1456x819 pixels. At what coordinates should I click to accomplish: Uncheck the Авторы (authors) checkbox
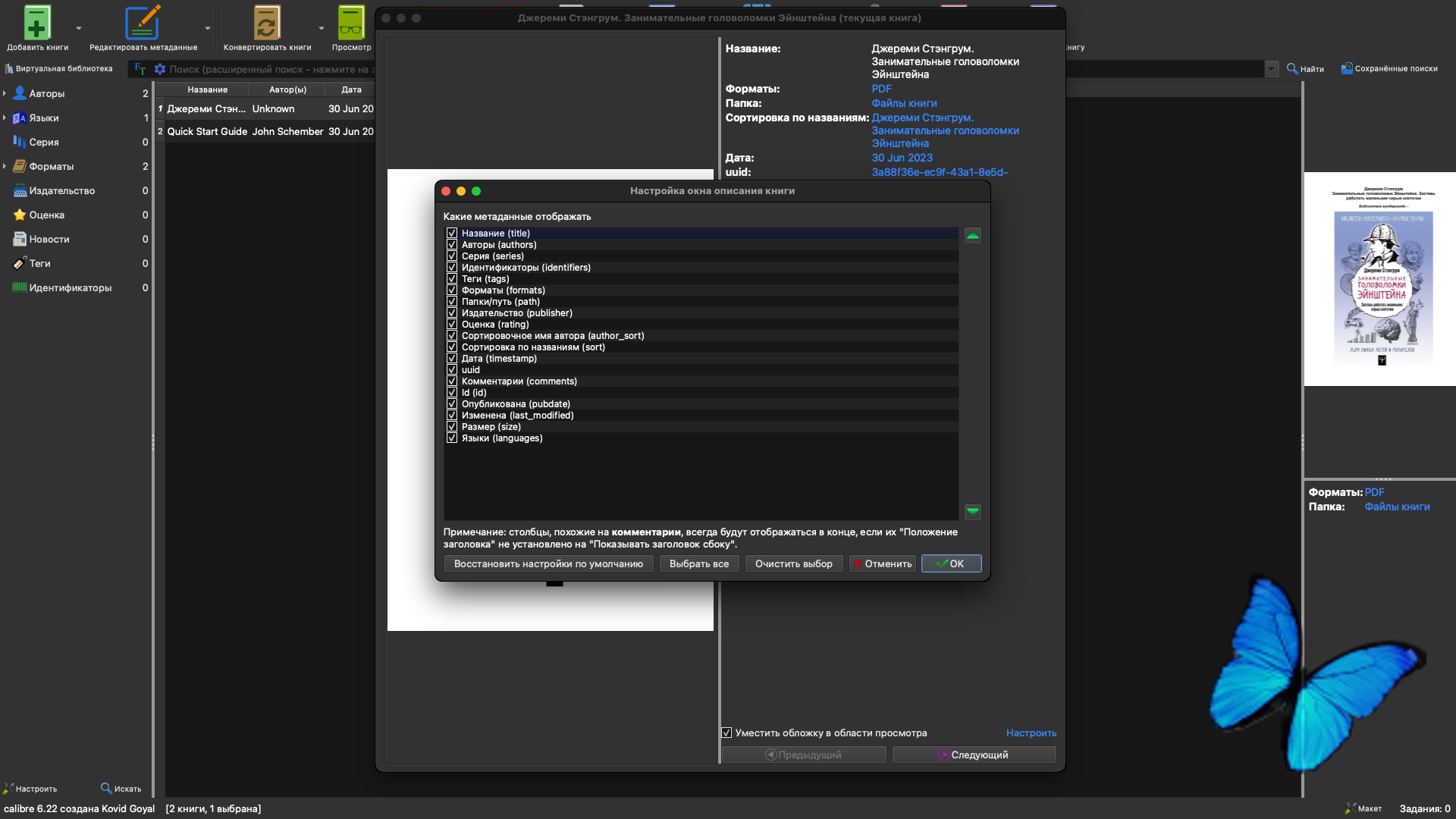click(x=452, y=245)
